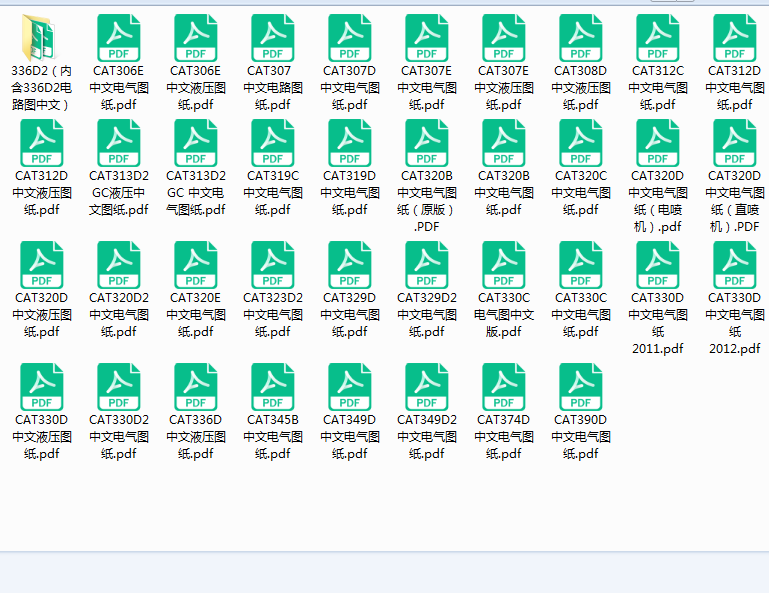
Task: Click CAT320D 电气图纸（直喷机）.PDF icon
Action: (x=735, y=143)
